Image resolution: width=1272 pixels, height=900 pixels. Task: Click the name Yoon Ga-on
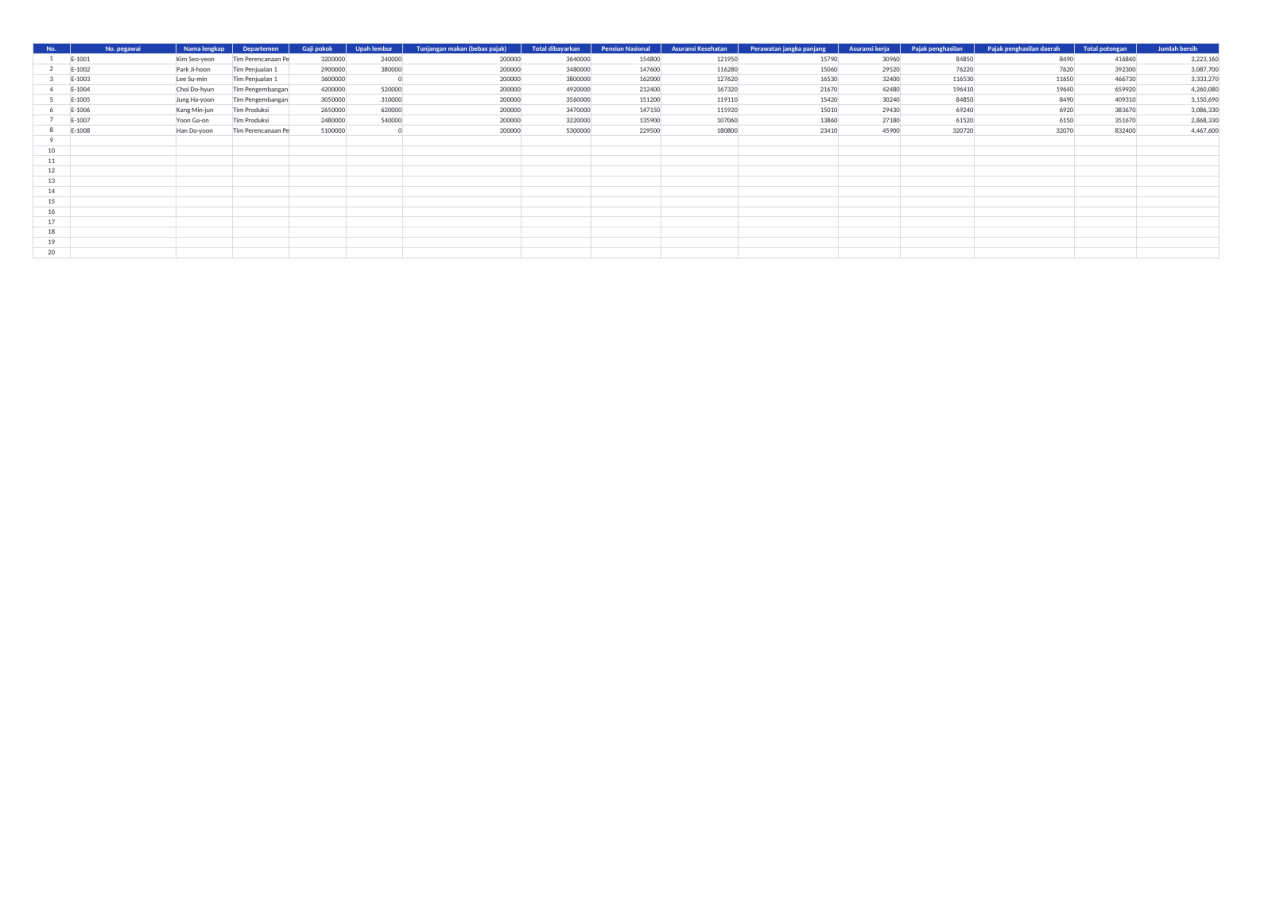click(x=204, y=121)
